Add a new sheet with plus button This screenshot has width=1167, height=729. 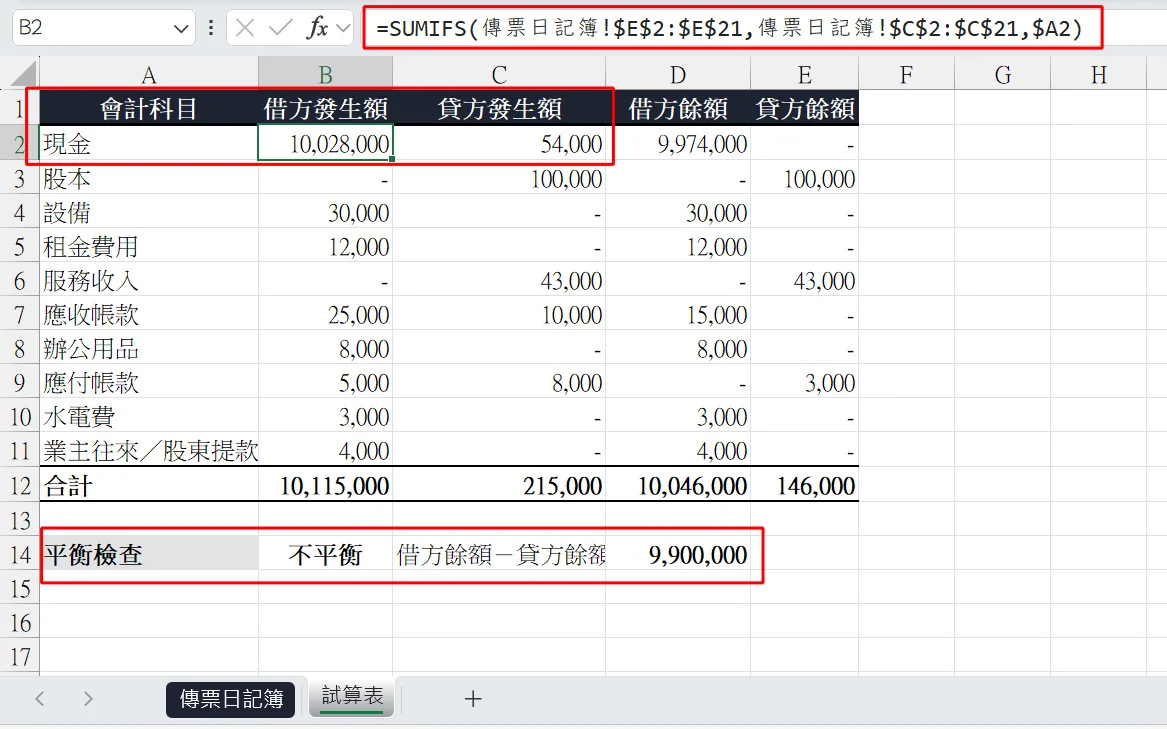coord(473,698)
